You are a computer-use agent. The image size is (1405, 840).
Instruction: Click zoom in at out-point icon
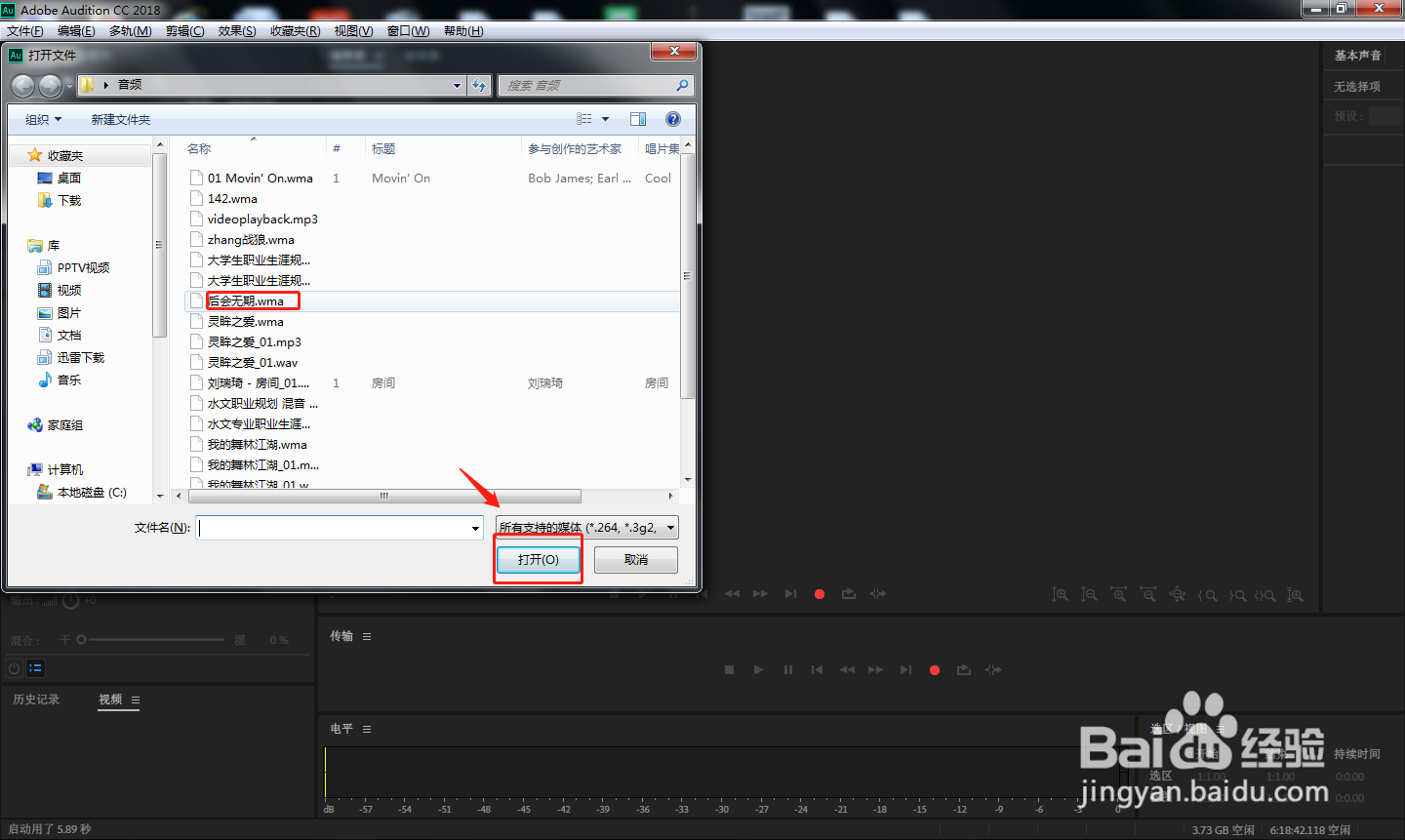pos(1237,595)
